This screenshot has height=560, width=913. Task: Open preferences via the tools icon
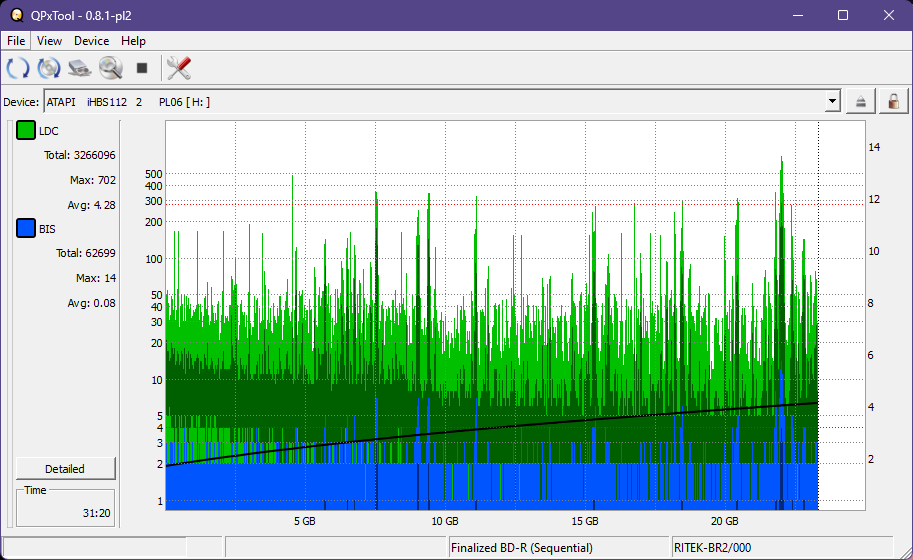(x=179, y=68)
